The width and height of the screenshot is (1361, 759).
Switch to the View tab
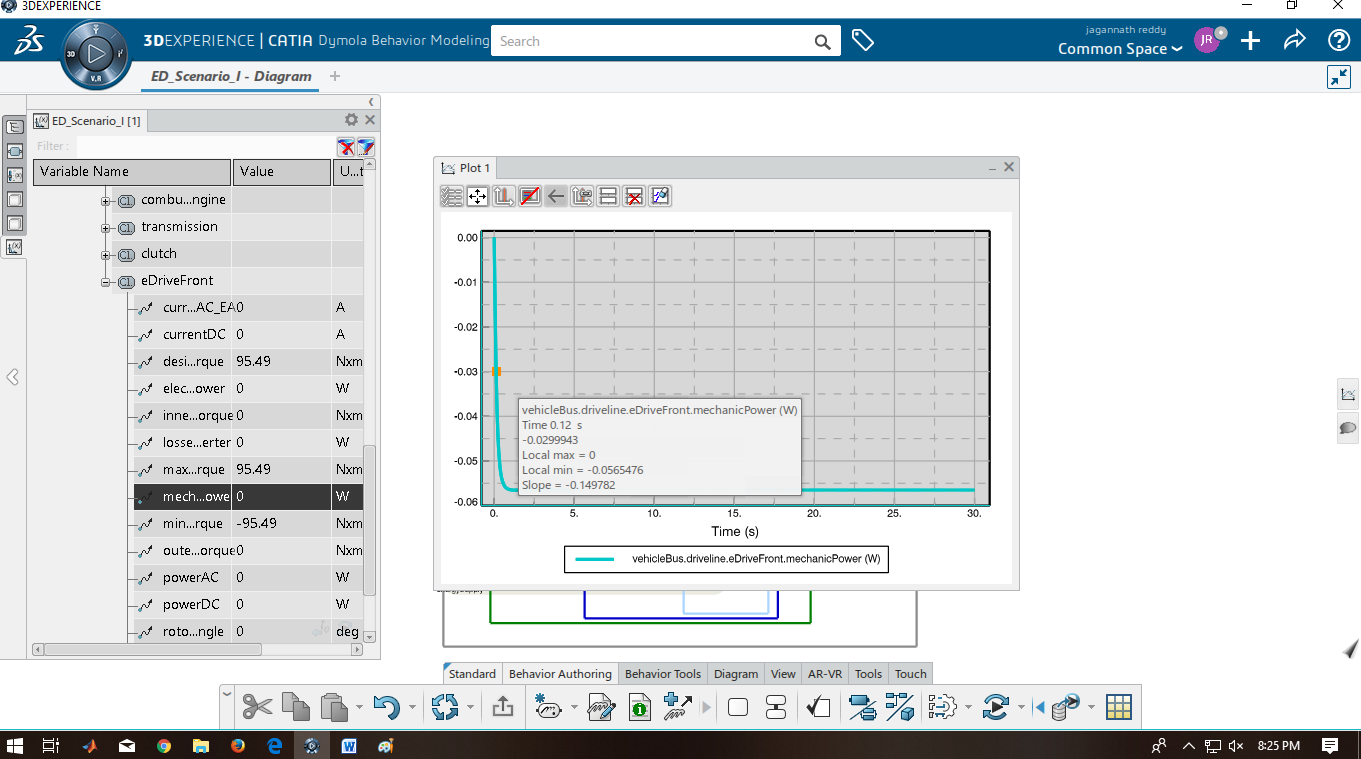pos(783,674)
